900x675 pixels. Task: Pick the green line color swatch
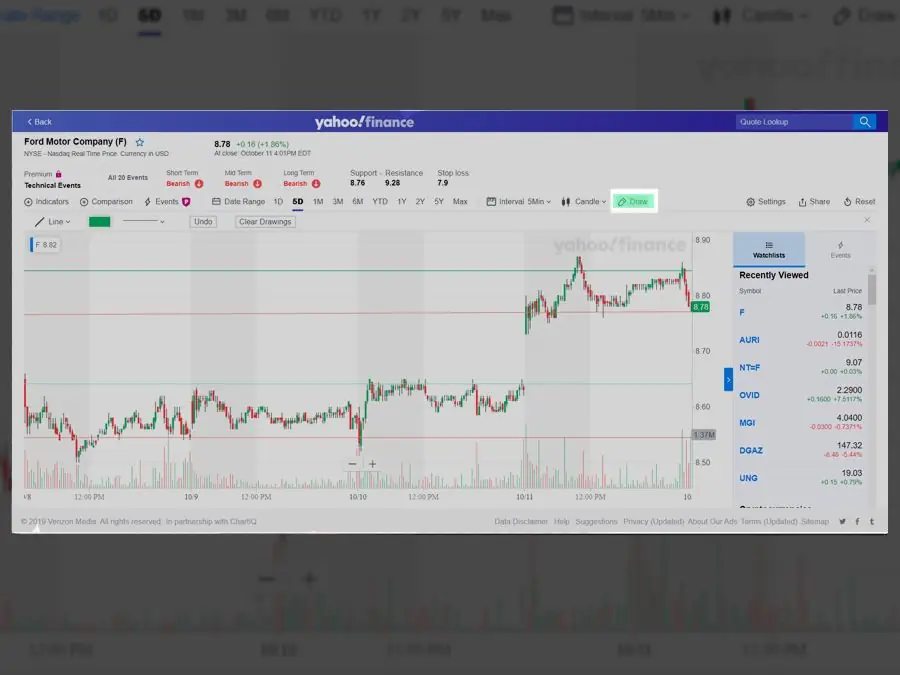coord(100,222)
